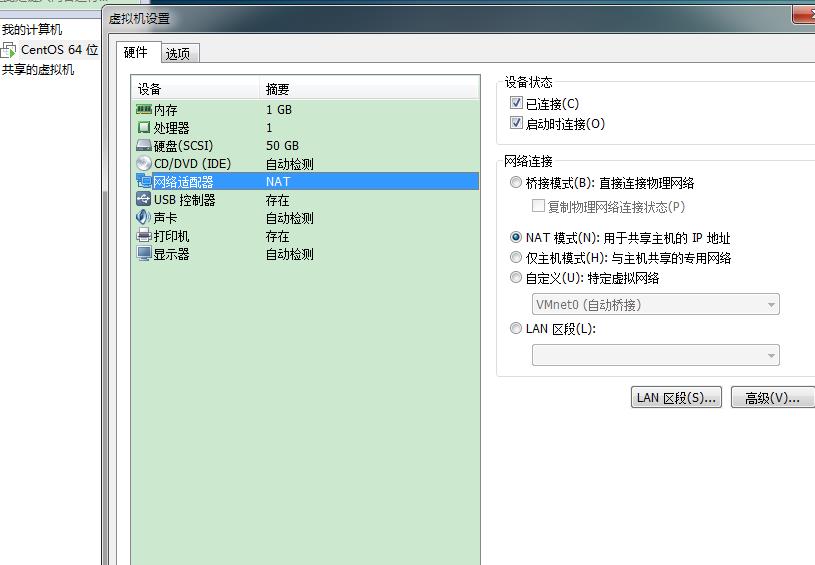The image size is (815, 565).
Task: Toggle the 已连接(C) checkbox
Action: [516, 103]
